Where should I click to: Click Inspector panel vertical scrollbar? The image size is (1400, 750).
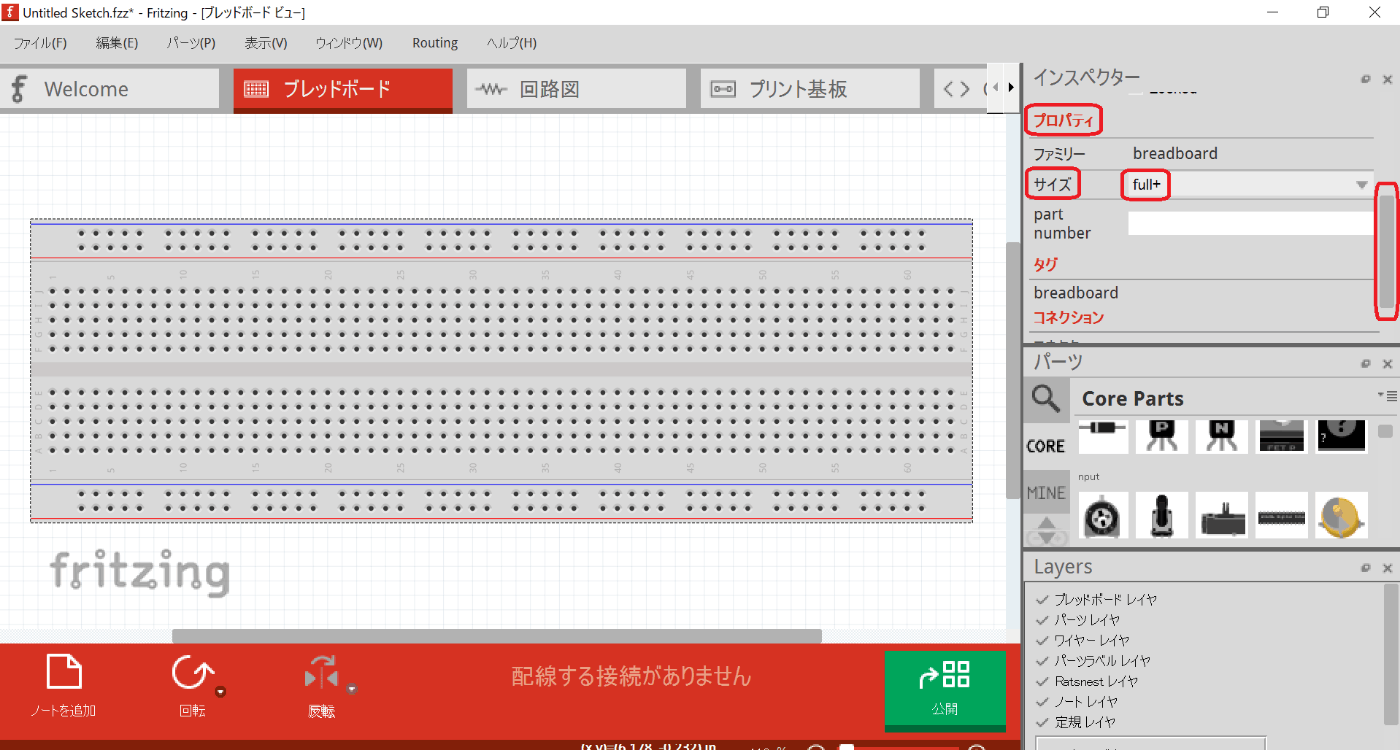[x=1387, y=250]
